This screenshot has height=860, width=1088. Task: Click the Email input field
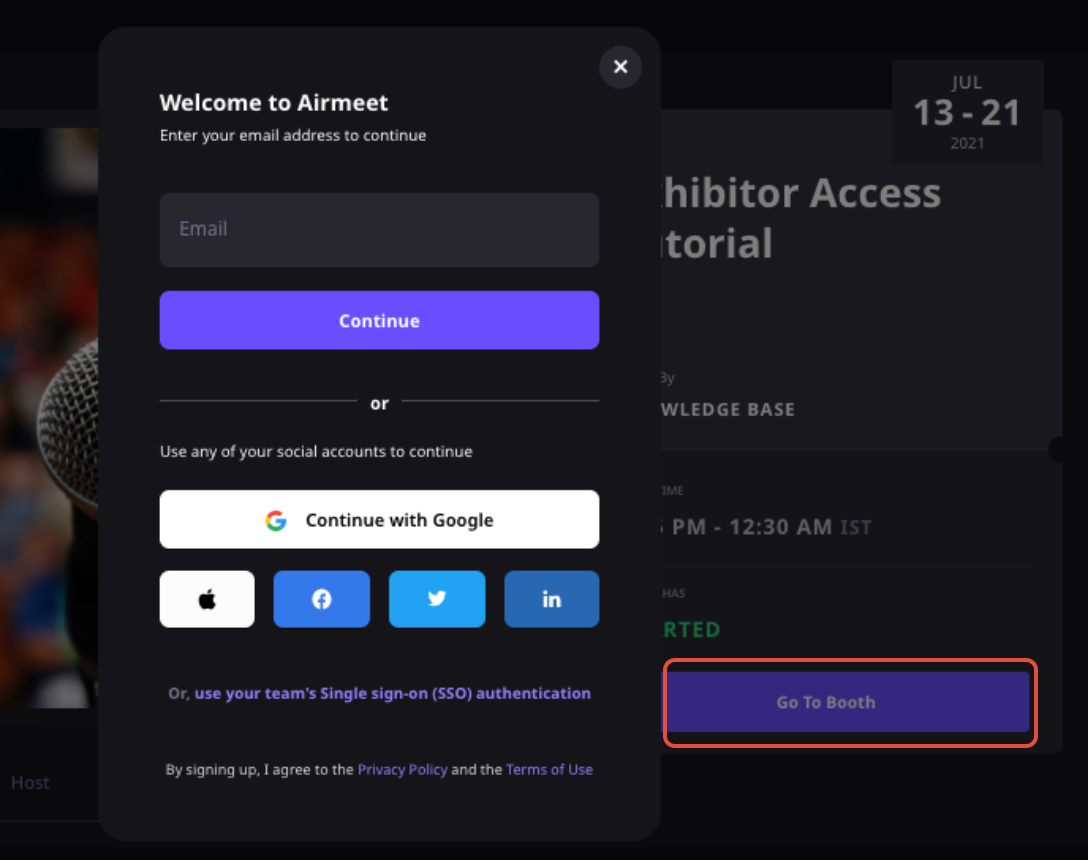click(380, 230)
